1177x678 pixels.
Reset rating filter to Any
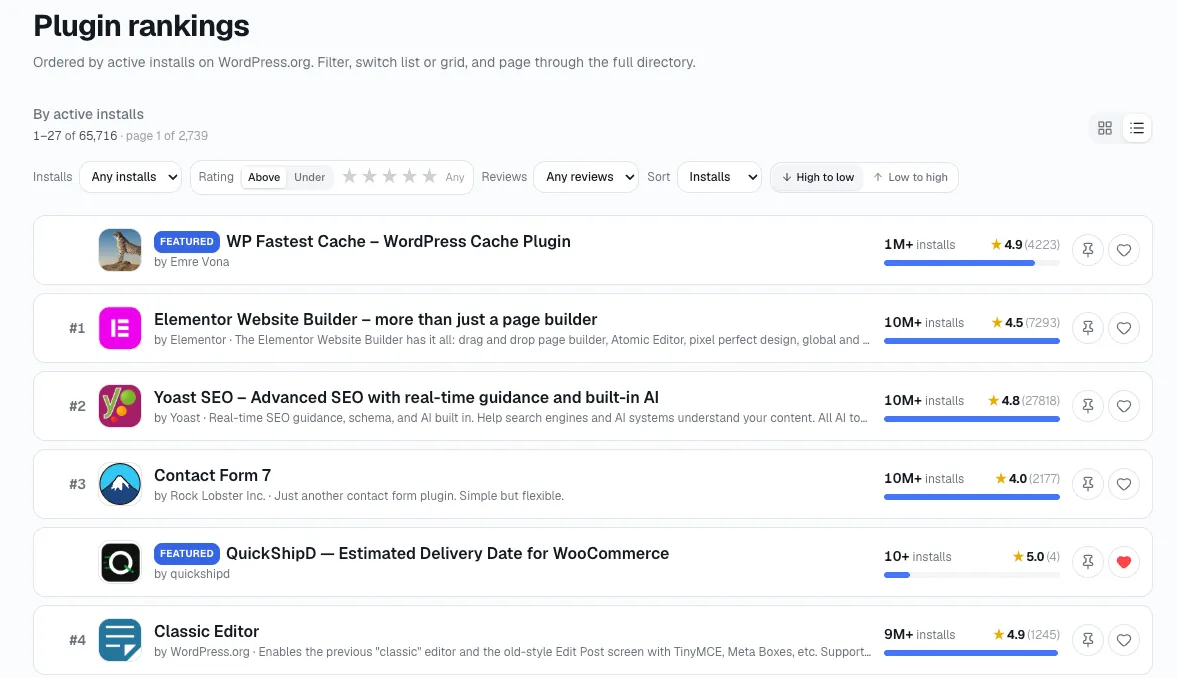[x=455, y=177]
